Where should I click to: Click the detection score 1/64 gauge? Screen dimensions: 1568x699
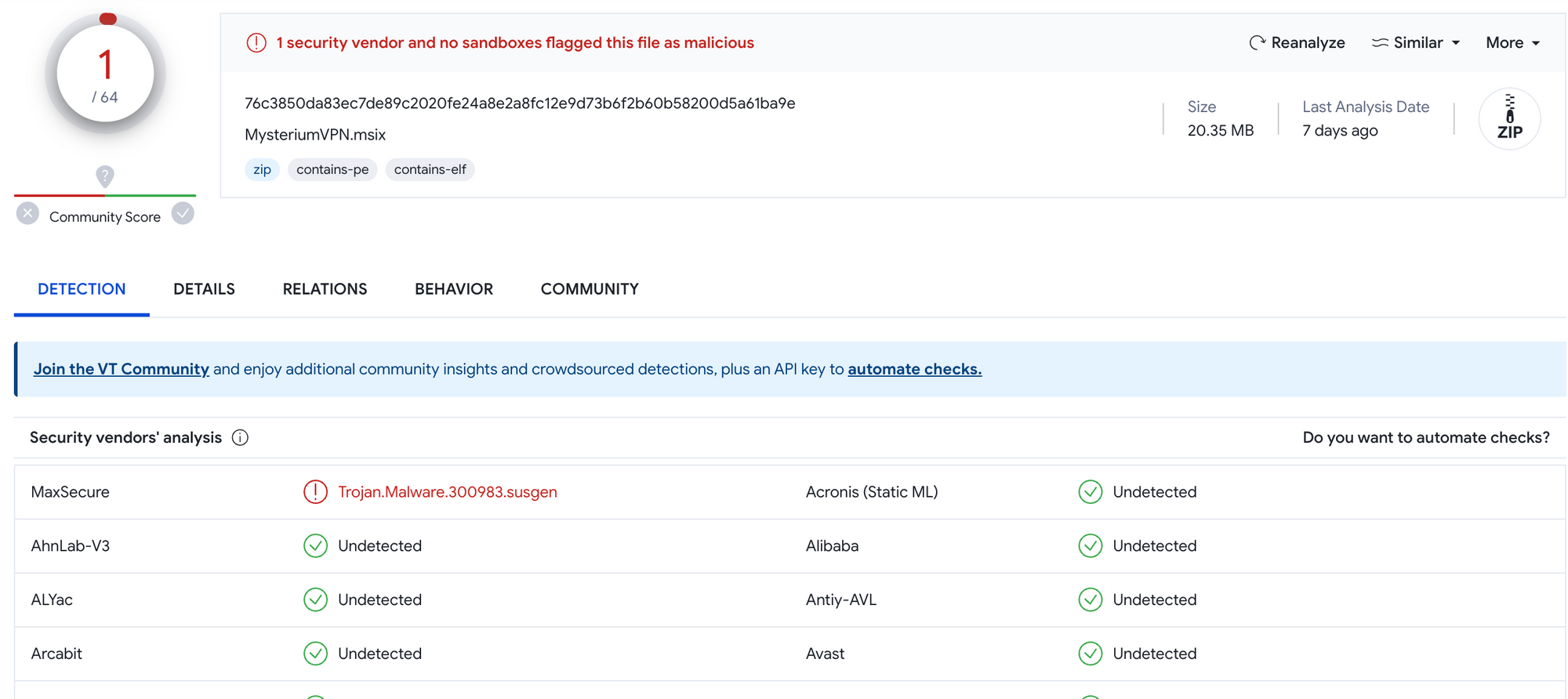click(105, 73)
